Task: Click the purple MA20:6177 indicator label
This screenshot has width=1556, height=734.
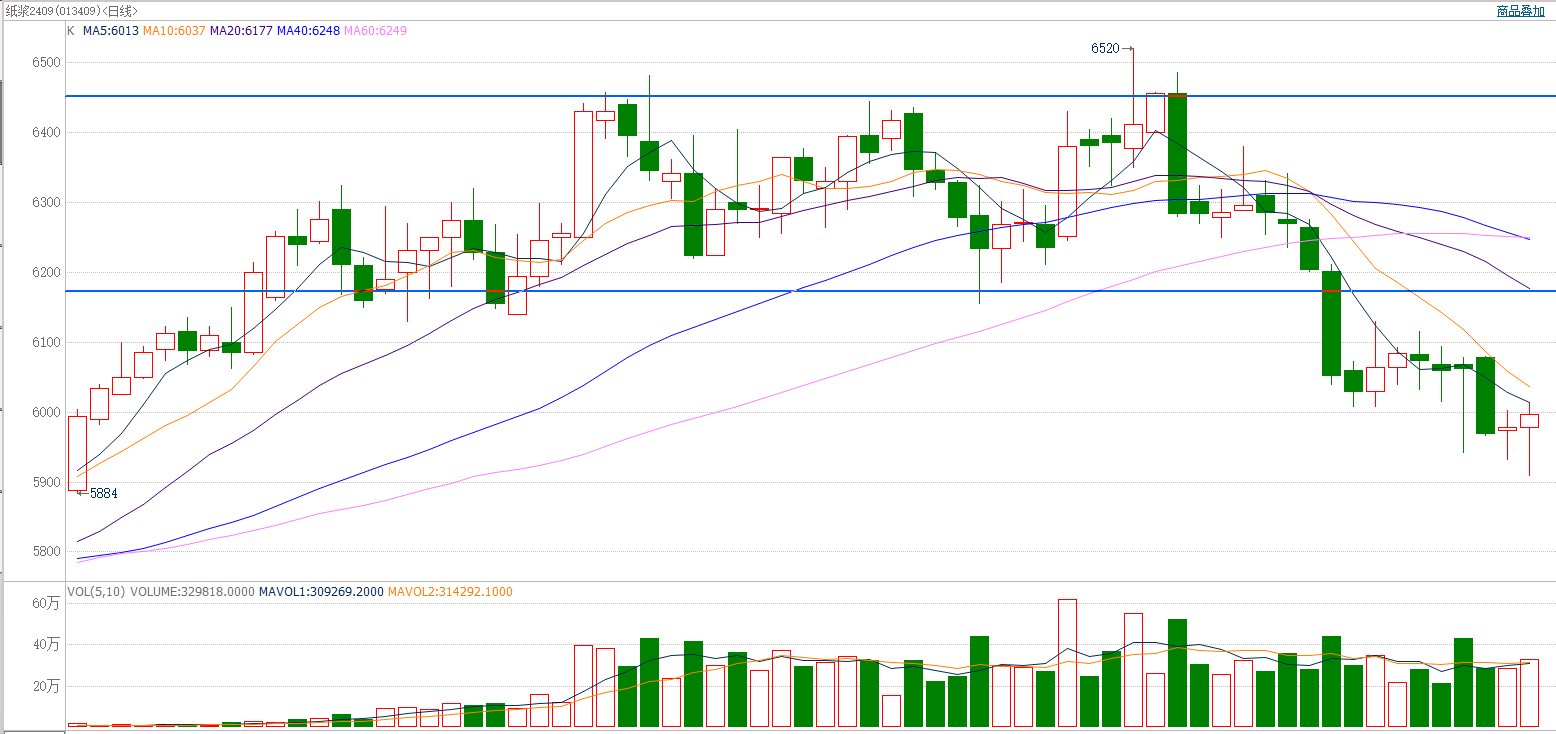Action: (241, 31)
